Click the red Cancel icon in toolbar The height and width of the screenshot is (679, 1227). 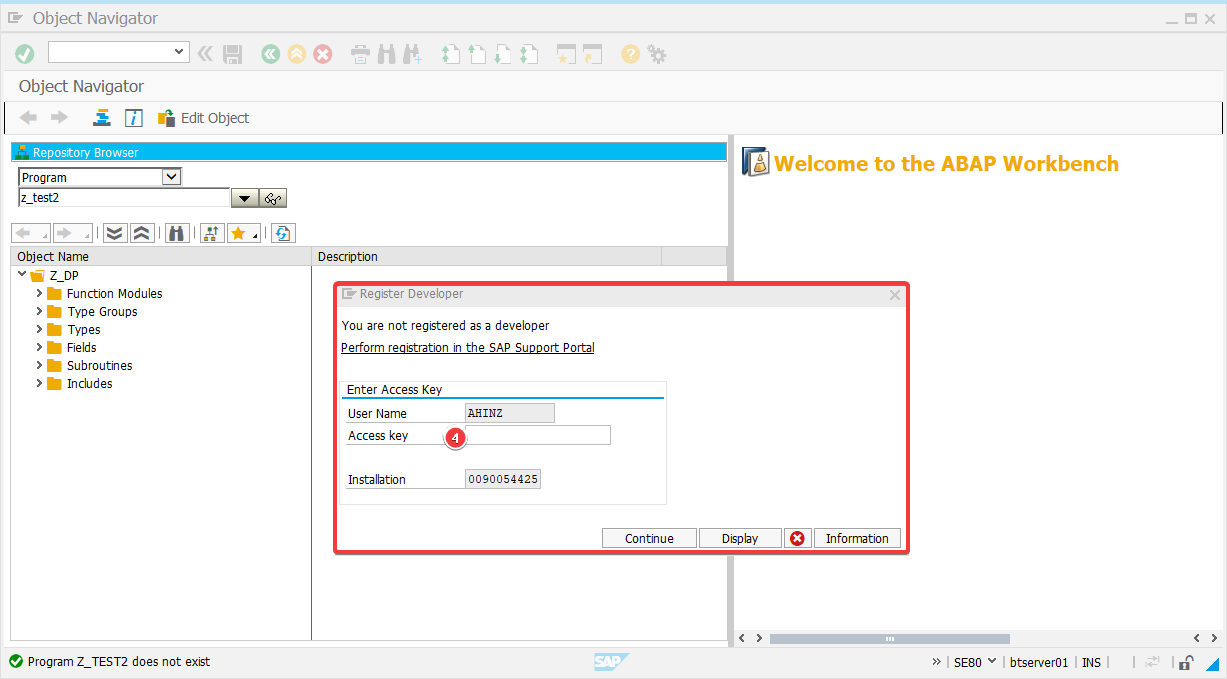click(322, 54)
